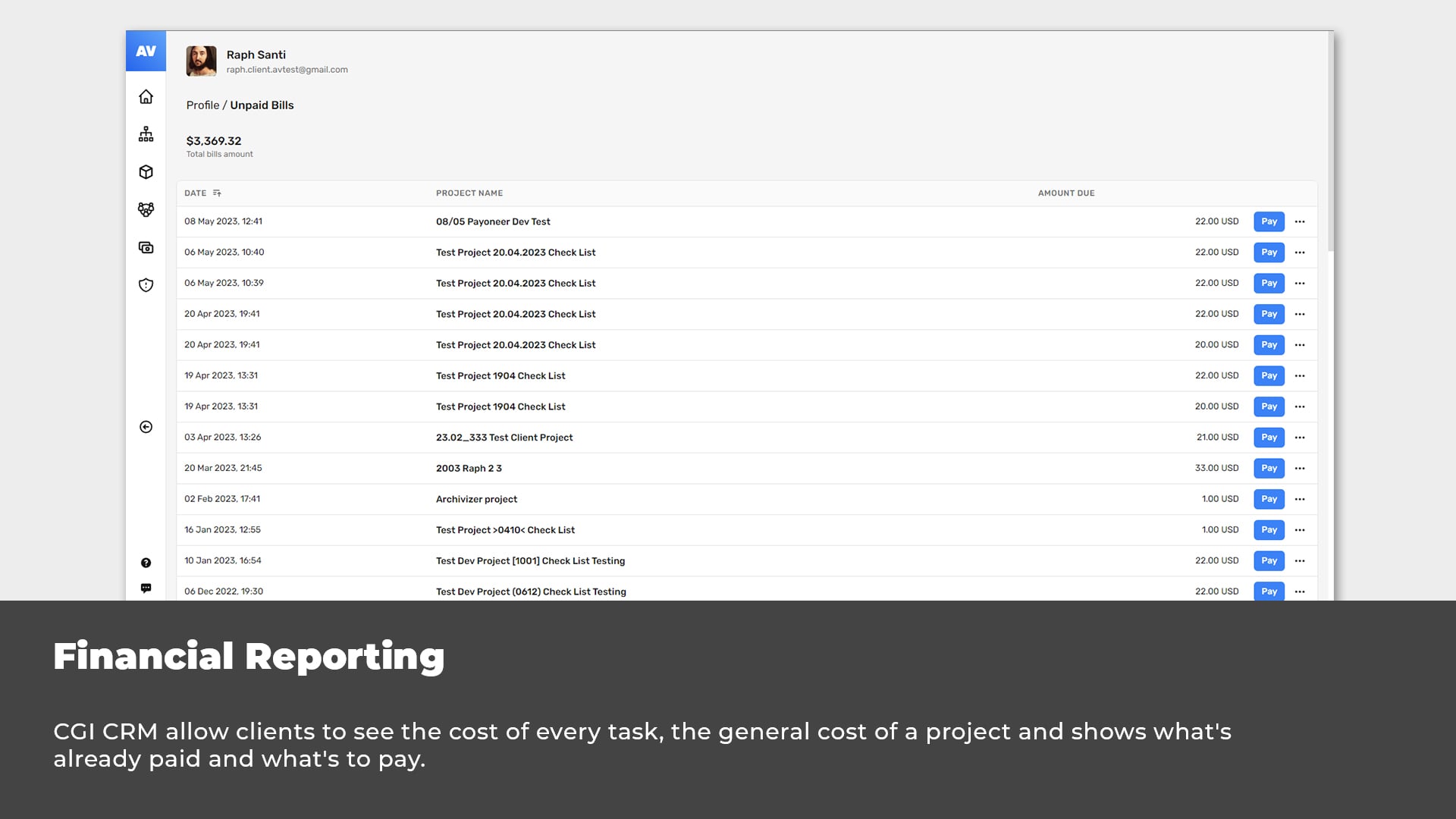Viewport: 1456px width, 819px height.
Task: Pay the Test Project >0410< Check List bill
Action: (x=1269, y=530)
